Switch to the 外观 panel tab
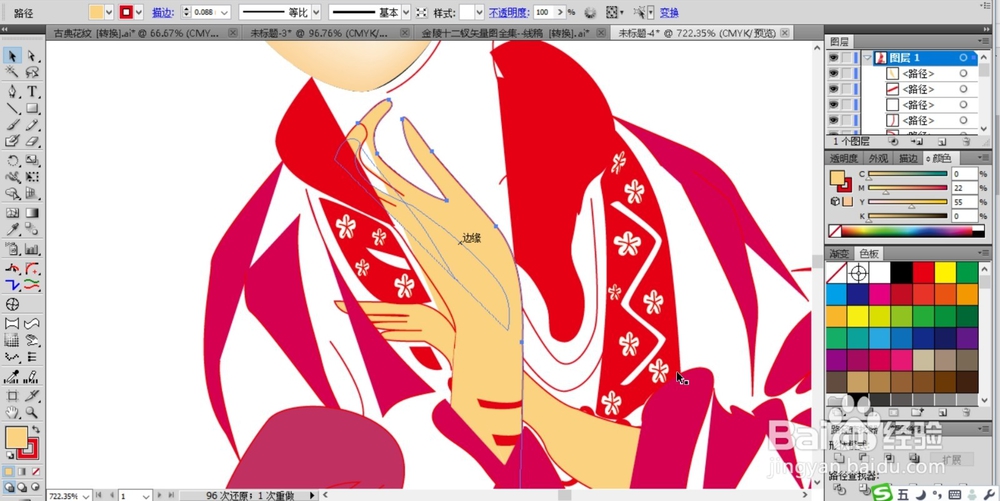1000x501 pixels. 878,159
